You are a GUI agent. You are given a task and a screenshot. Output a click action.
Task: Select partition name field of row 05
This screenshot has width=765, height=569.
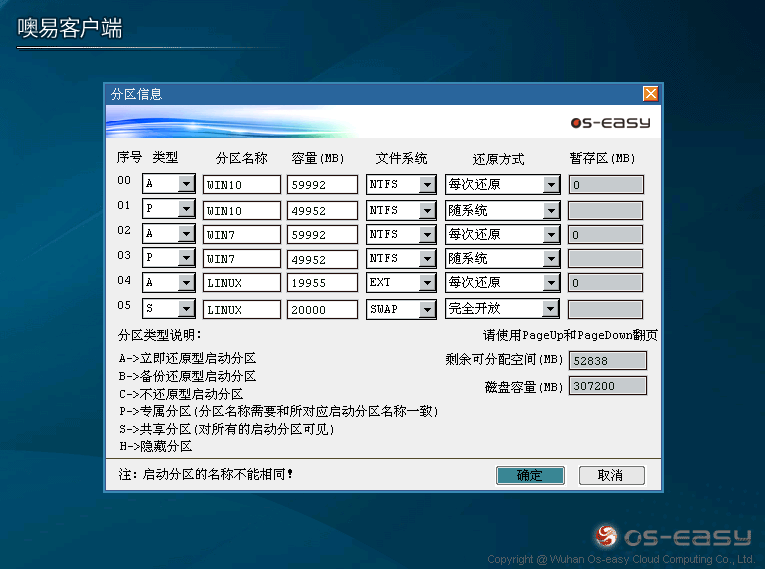241,310
